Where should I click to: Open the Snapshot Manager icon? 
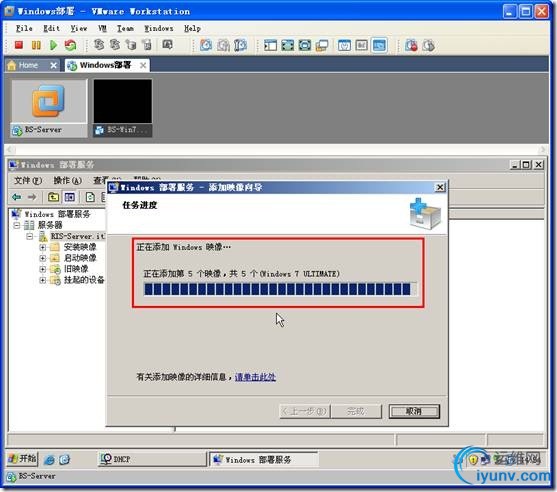point(240,45)
